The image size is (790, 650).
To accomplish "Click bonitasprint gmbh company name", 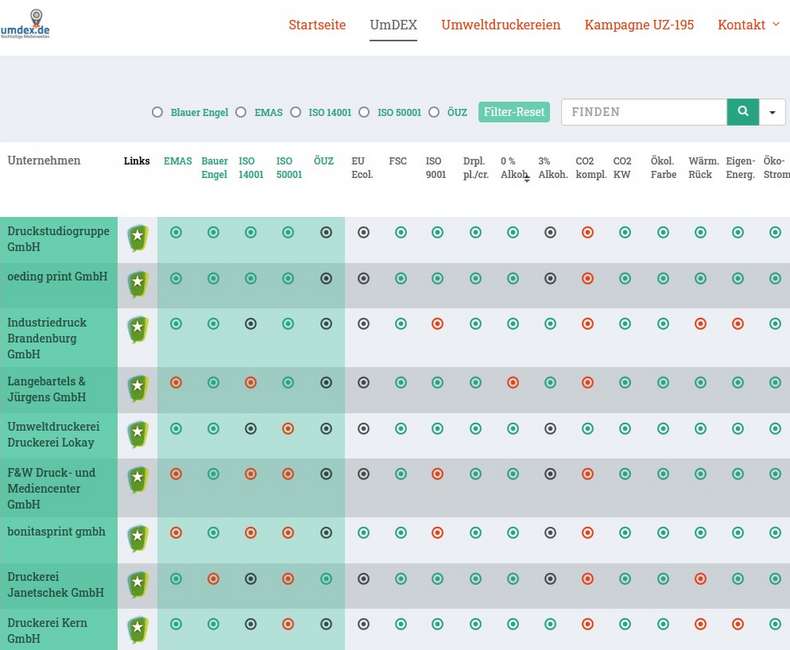I will click(x=56, y=532).
